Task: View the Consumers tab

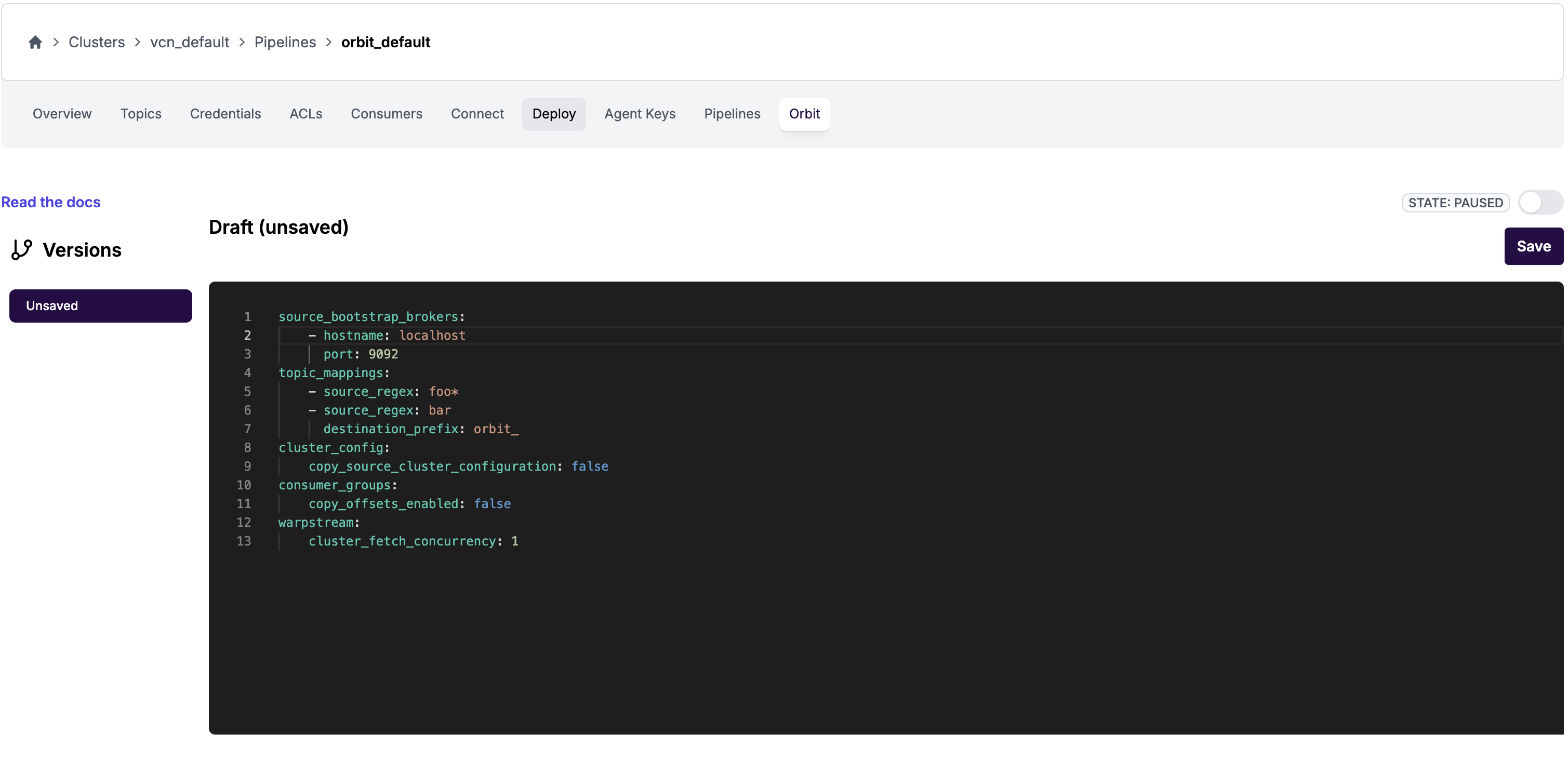Action: pyautogui.click(x=386, y=114)
